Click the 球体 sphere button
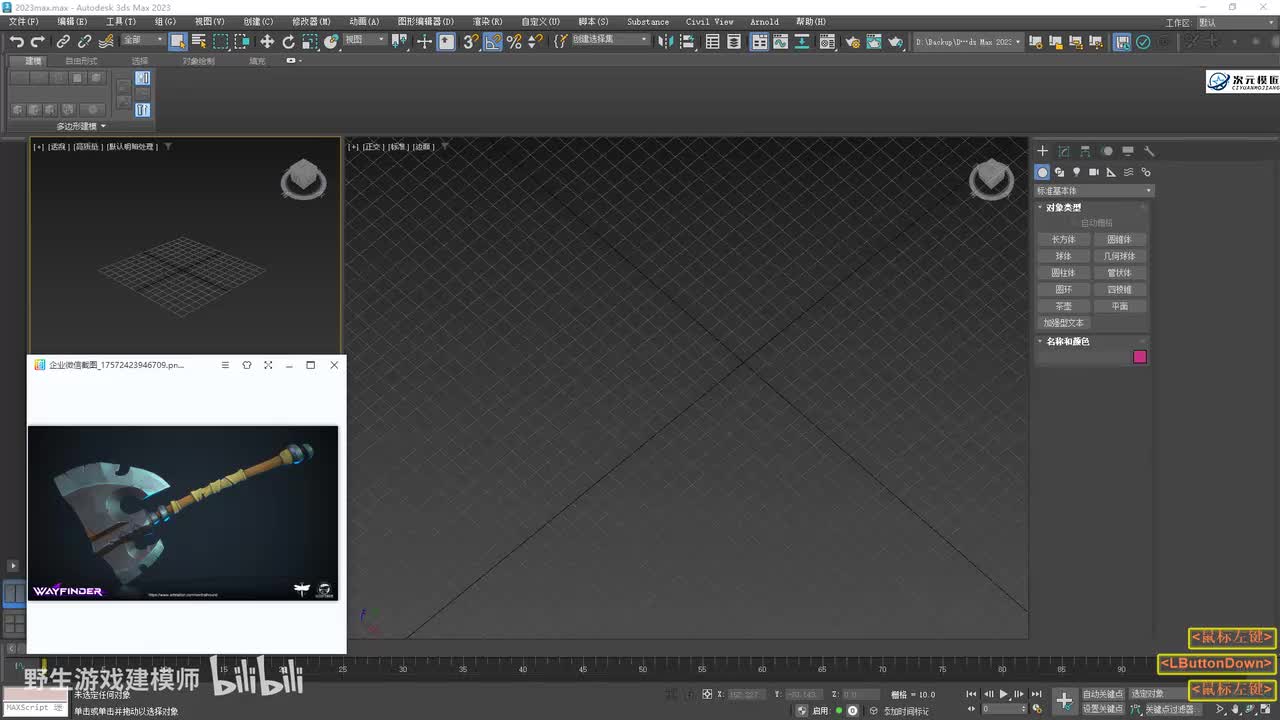Image resolution: width=1280 pixels, height=720 pixels. (x=1063, y=257)
